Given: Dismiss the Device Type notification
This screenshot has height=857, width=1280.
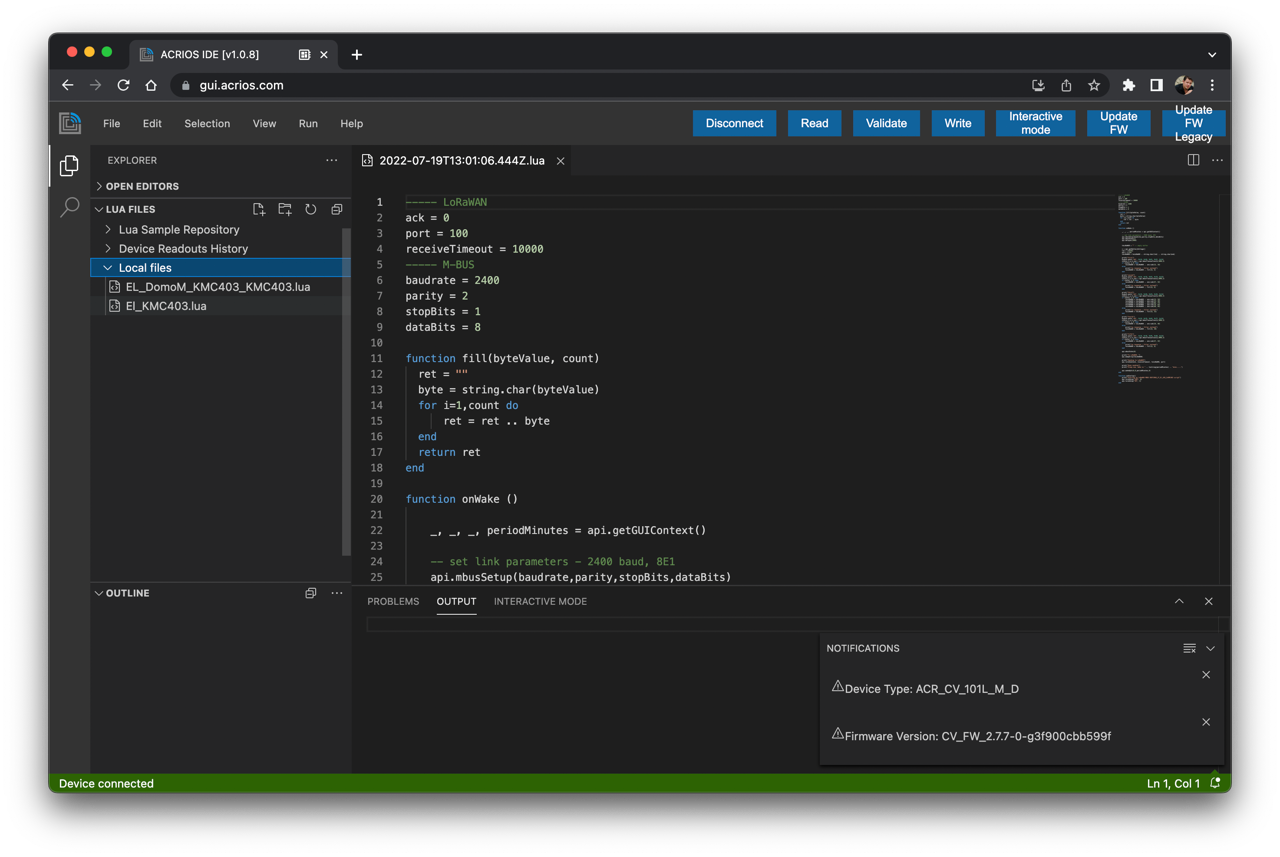Looking at the screenshot, I should (1206, 675).
